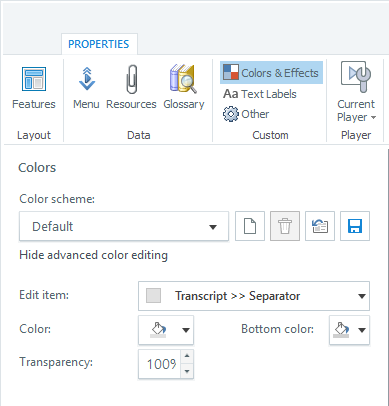Click the Edit item: label
The height and width of the screenshot is (406, 389).
point(44,295)
